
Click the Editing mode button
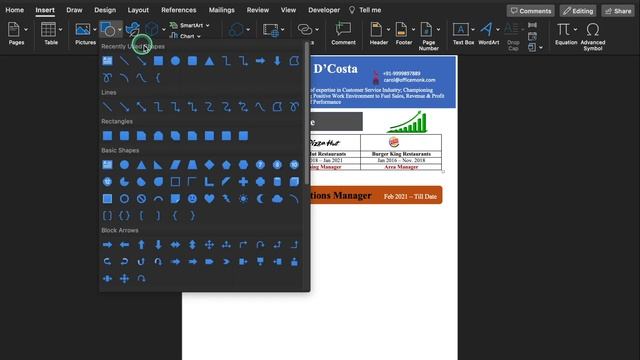pyautogui.click(x=578, y=11)
